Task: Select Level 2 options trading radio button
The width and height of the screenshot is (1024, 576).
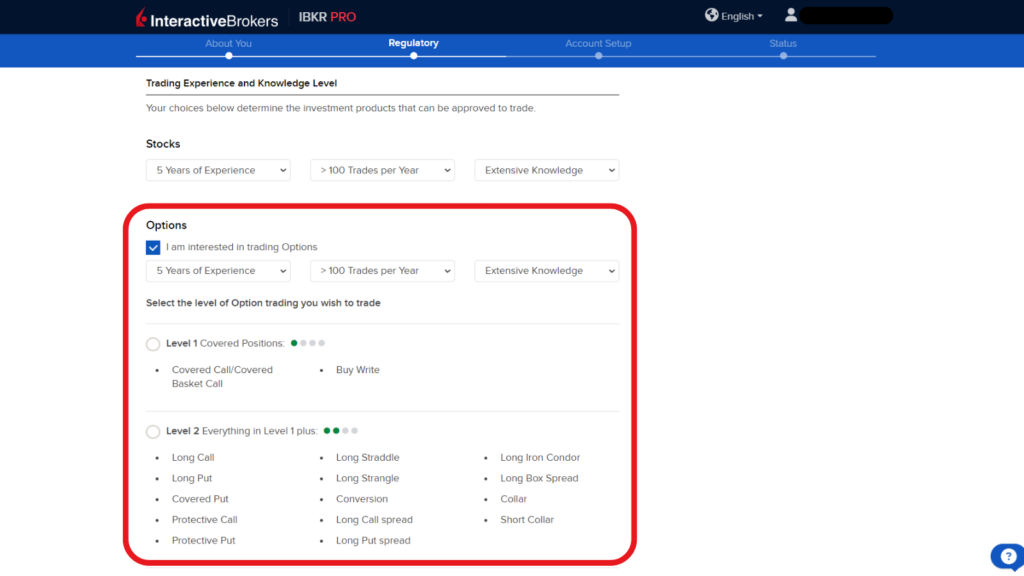Action: tap(153, 432)
